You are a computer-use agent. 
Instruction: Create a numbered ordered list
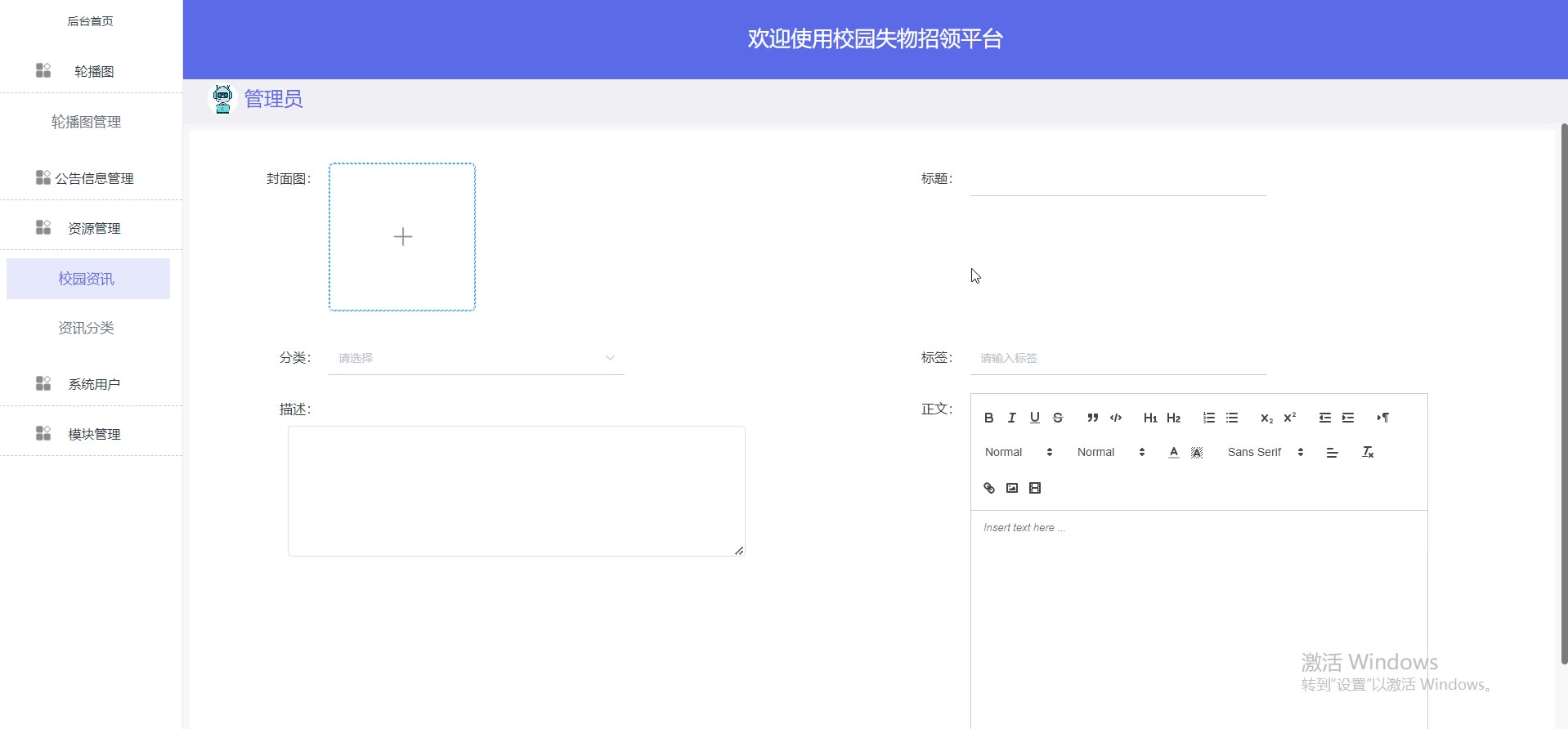[1208, 418]
